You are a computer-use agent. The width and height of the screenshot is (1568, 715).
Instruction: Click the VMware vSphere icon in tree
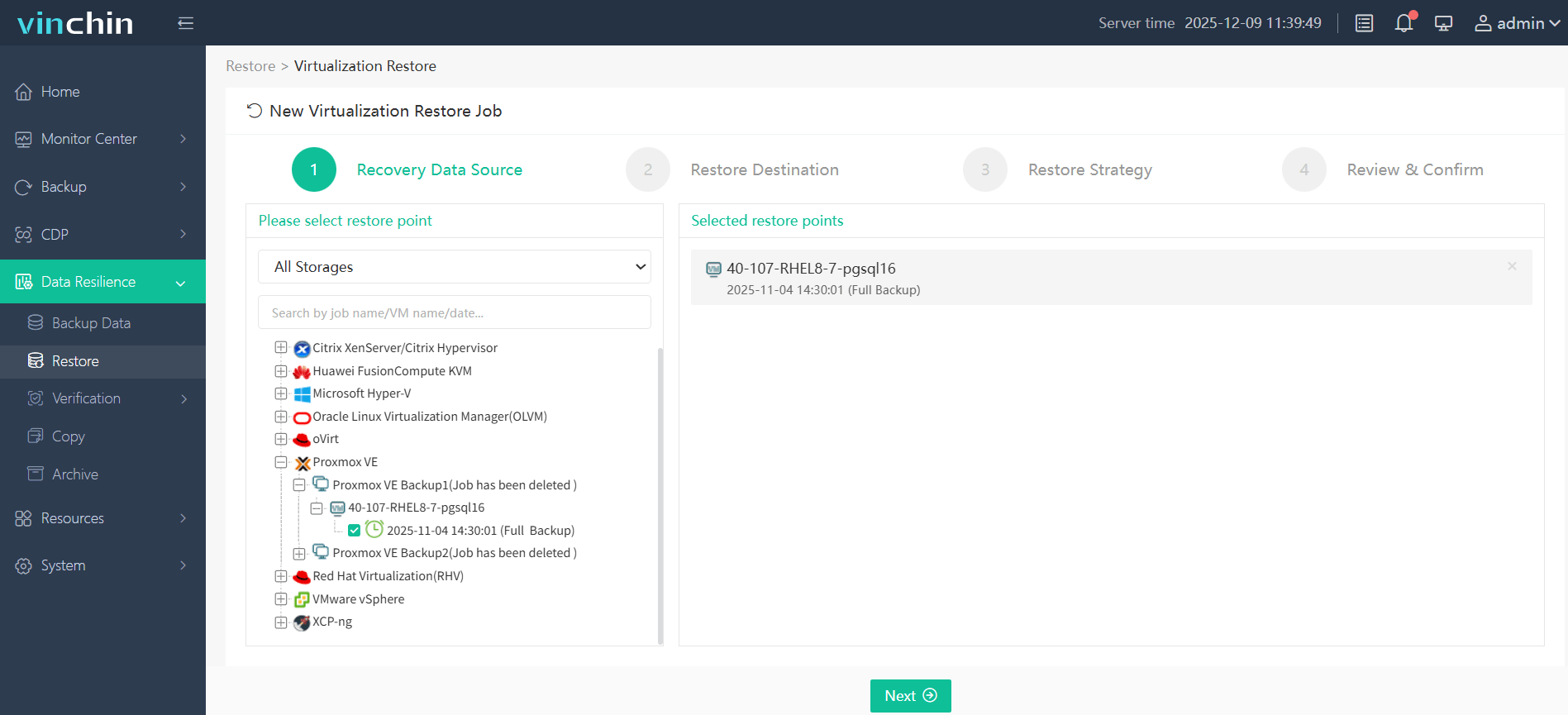[302, 599]
